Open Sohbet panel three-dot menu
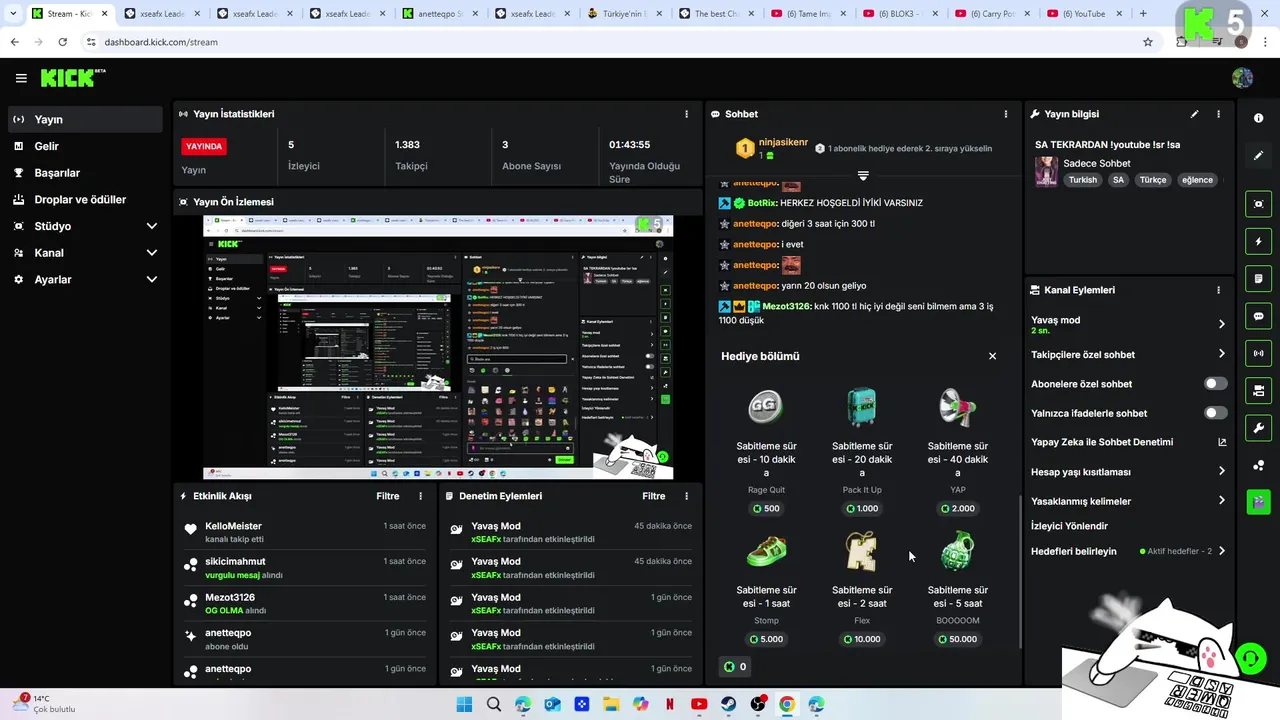 (1006, 114)
